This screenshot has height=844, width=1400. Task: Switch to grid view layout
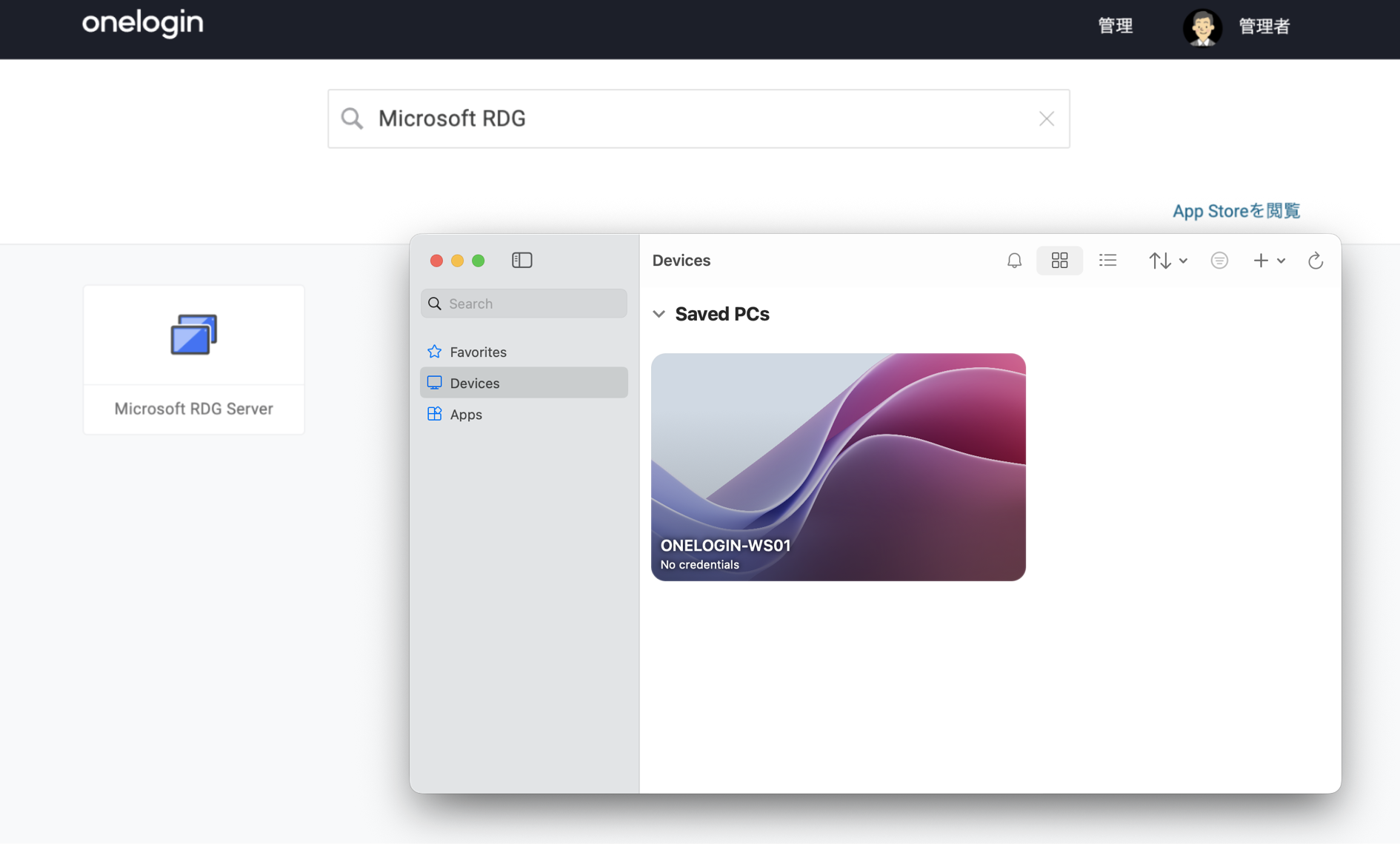[x=1059, y=261]
